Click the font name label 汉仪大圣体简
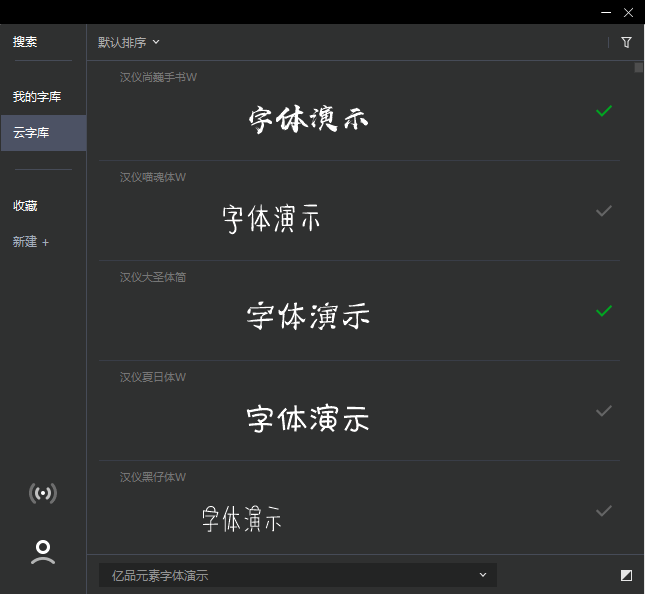645x594 pixels. 153,277
